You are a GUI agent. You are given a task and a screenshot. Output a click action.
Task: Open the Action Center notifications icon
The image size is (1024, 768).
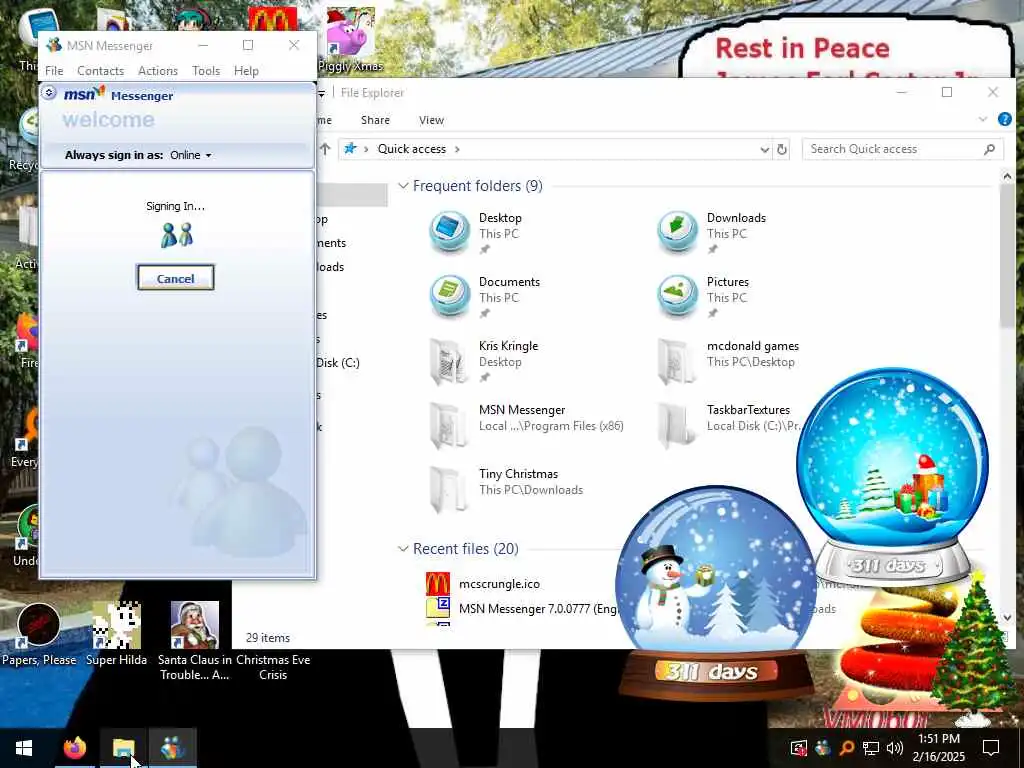coord(991,748)
